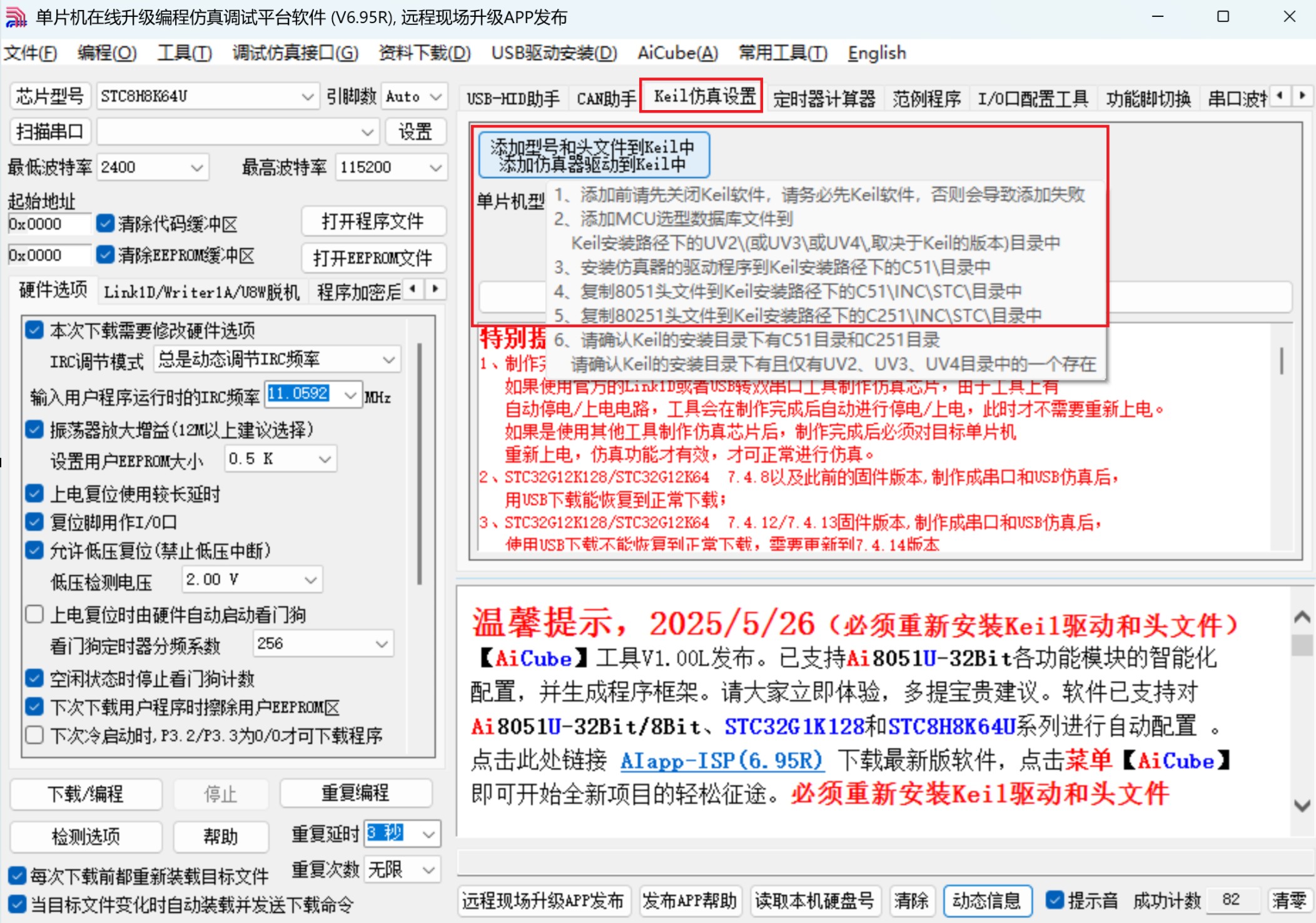Toggle 振荡器放大增益 checkbox
Screen dimensions: 1316x923
coord(34,429)
